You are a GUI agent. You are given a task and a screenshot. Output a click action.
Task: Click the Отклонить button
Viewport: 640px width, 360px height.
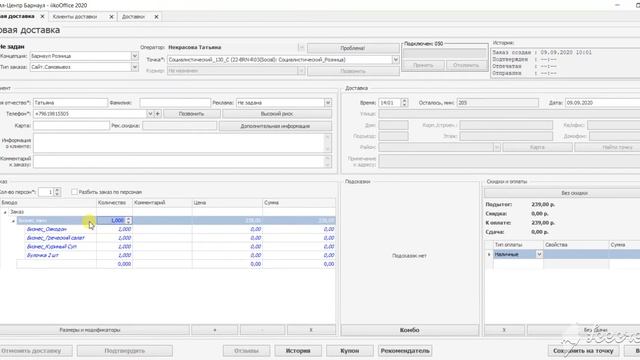click(466, 65)
